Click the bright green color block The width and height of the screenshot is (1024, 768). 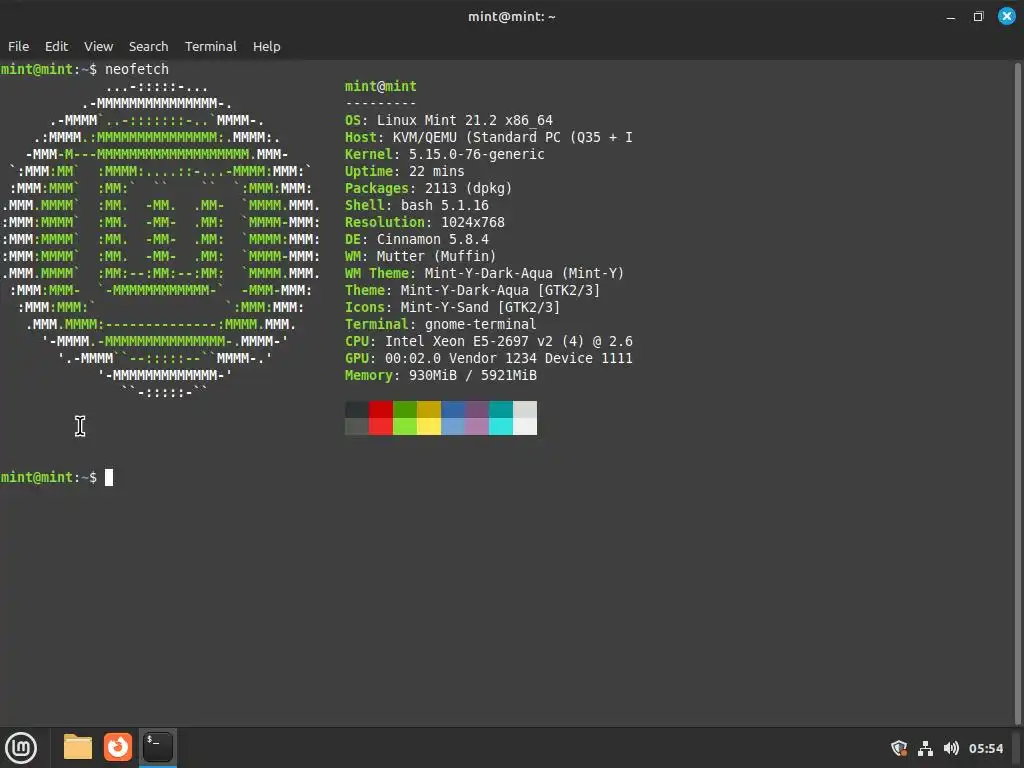(405, 426)
